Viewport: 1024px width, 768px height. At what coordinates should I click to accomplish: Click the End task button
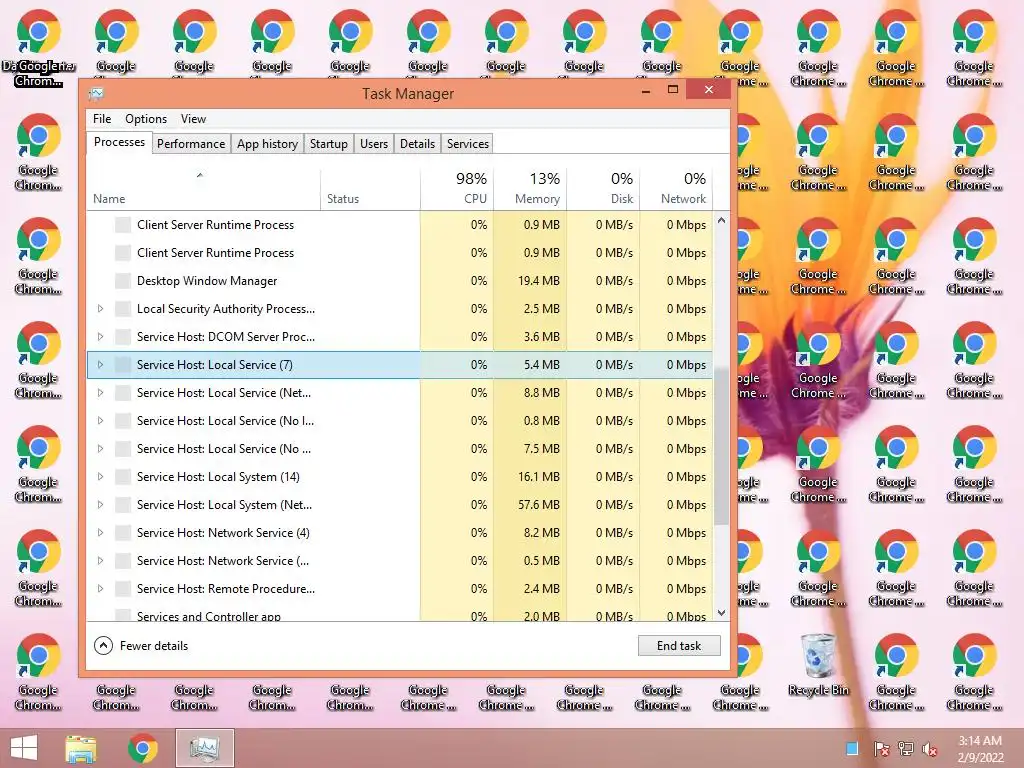tap(679, 646)
